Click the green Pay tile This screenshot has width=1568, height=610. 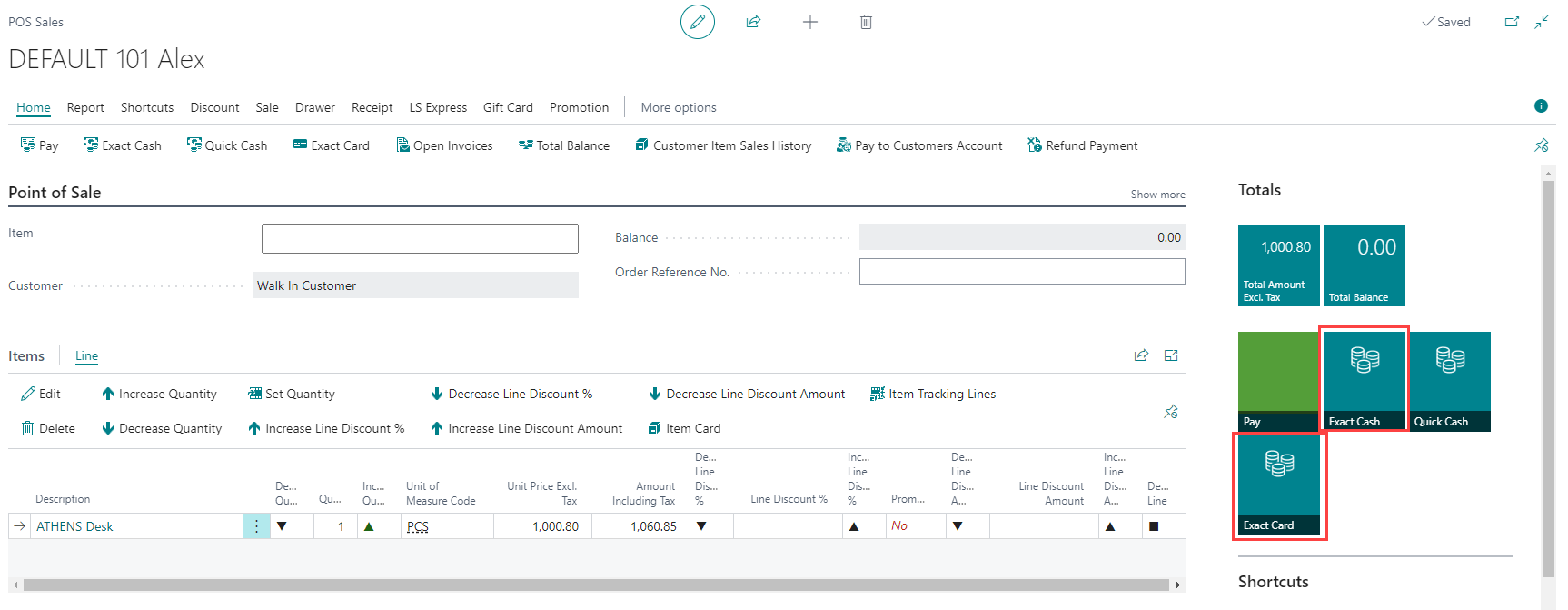1278,379
